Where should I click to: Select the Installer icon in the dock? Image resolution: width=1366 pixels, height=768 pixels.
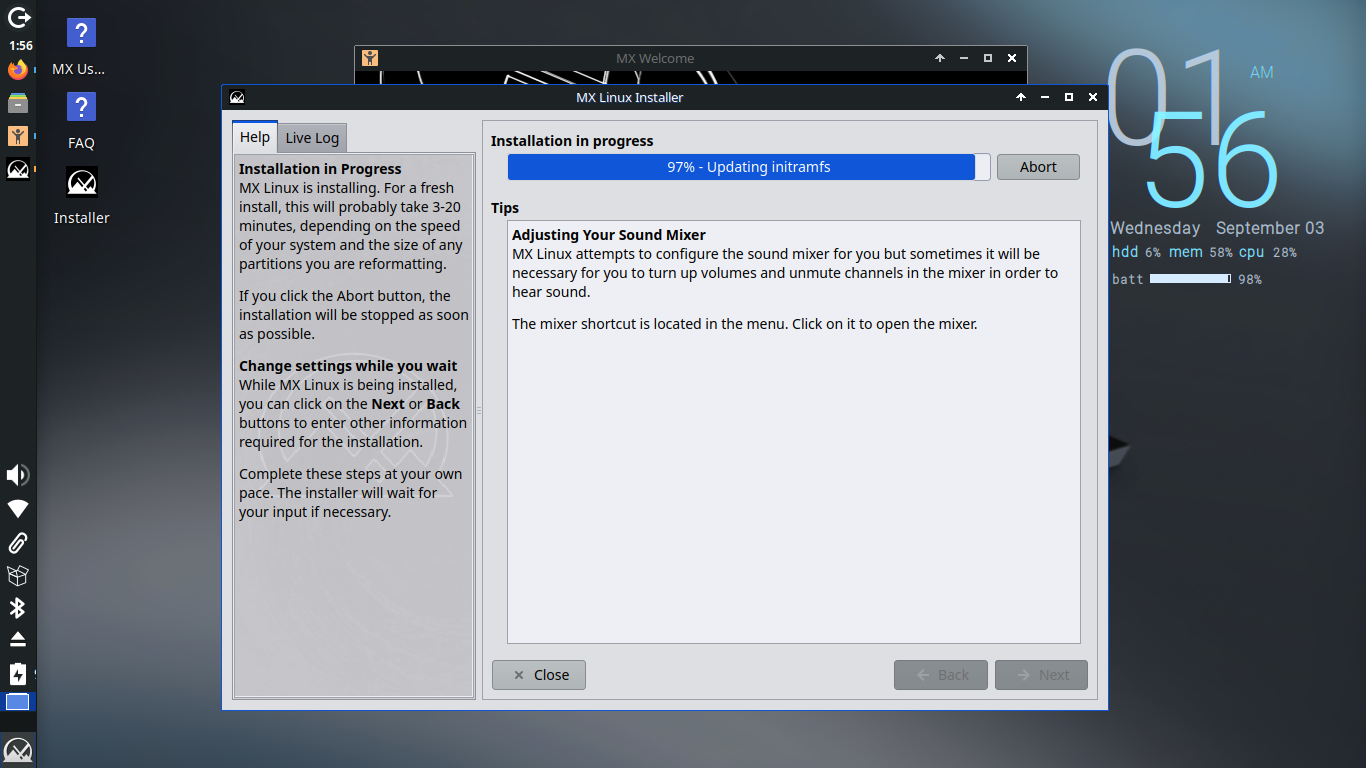81,182
